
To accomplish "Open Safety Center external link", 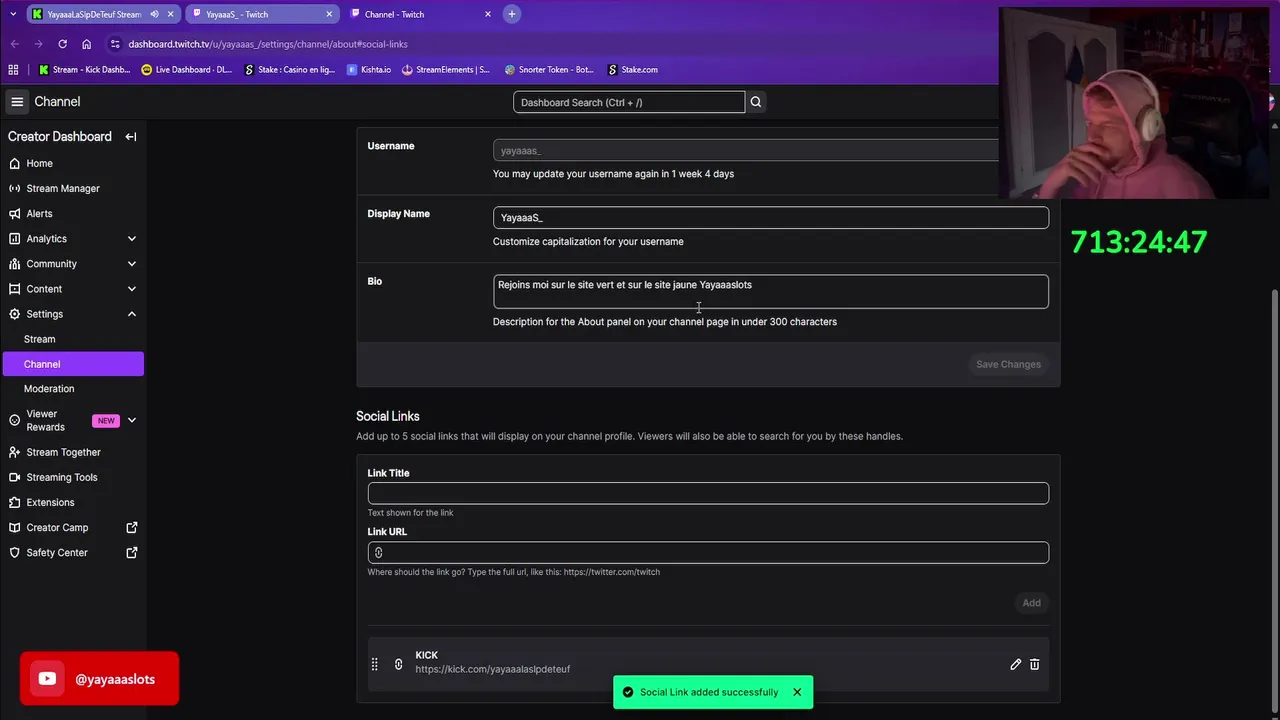I will [72, 552].
